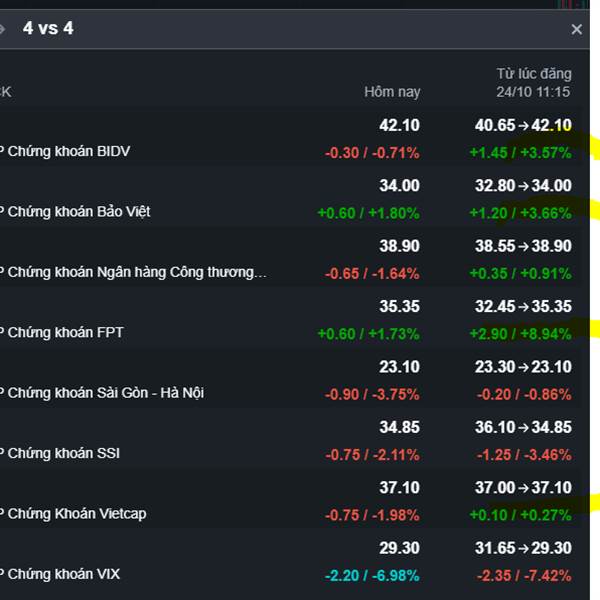600x600 pixels.
Task: Open the Chứng khoán SSI stock
Action: click(63, 453)
